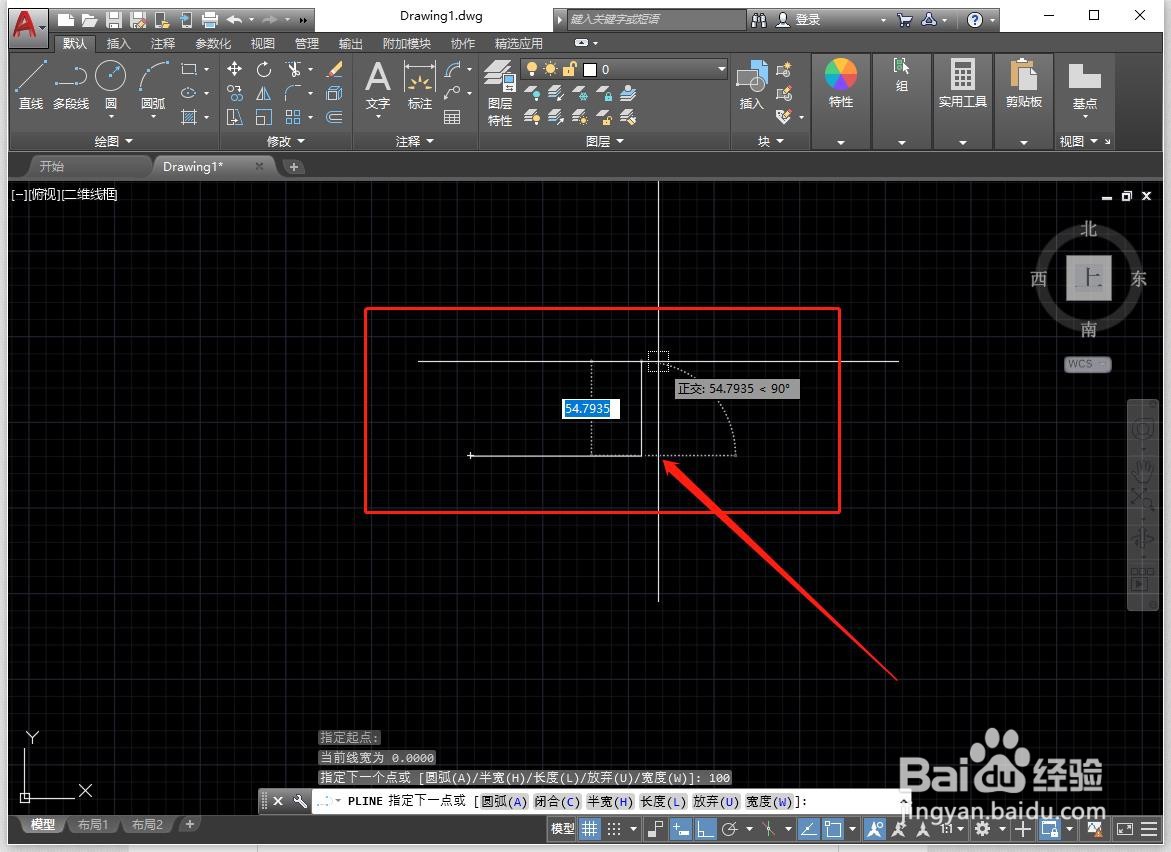
Task: Choose the 宽度(W) command option
Action: pyautogui.click(x=768, y=801)
